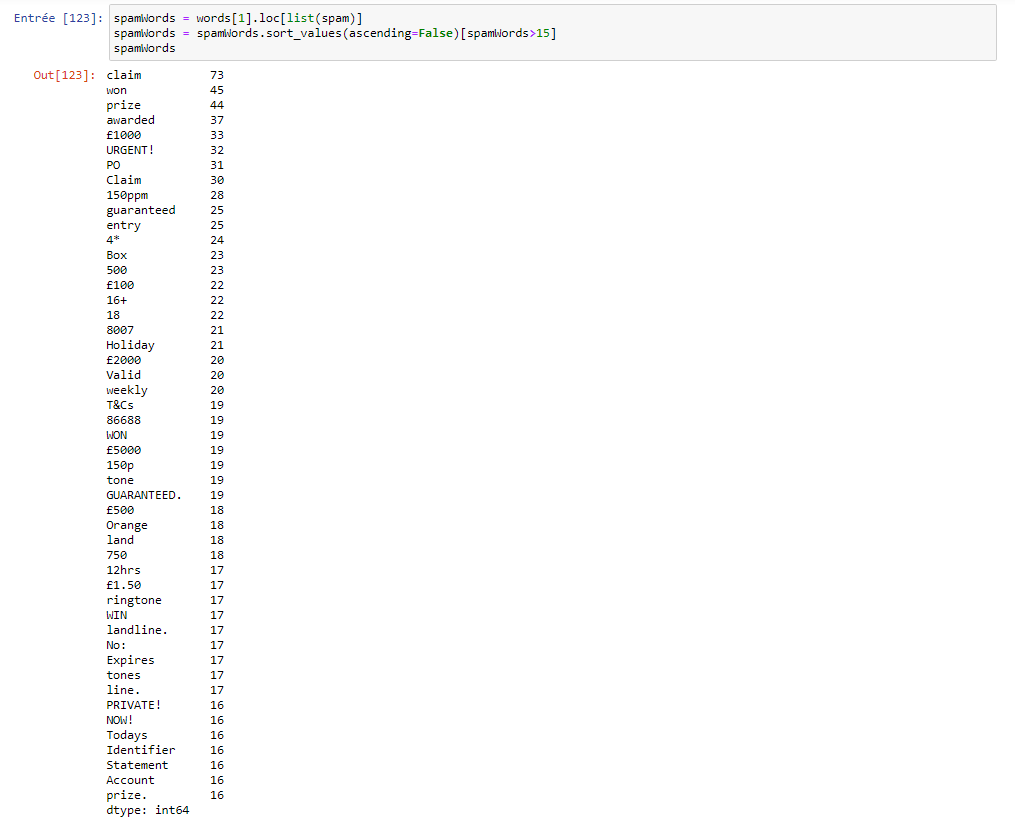Viewport: 1015px width, 828px height.
Task: Click the last code line 'spamWords'
Action: (144, 48)
